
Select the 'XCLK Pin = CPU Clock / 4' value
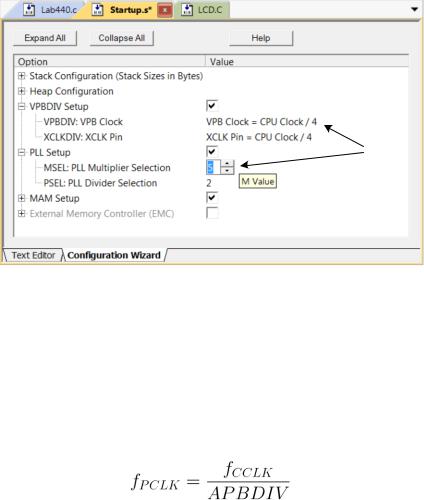tap(259, 137)
